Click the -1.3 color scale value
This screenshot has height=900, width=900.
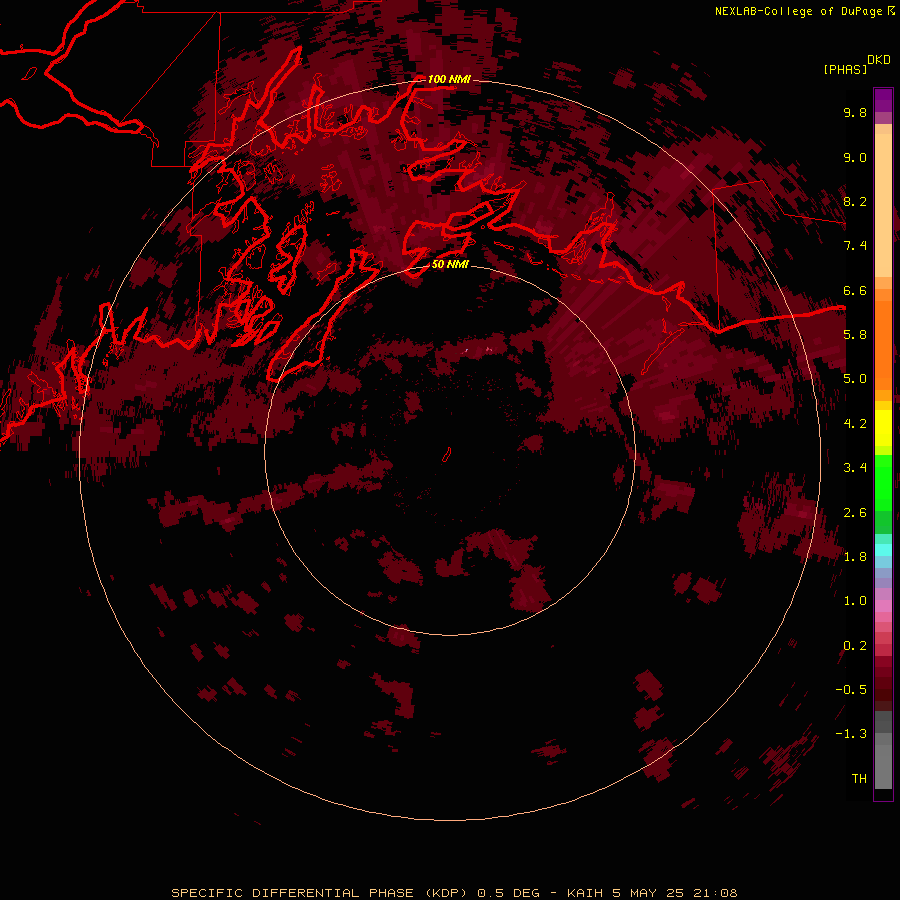851,734
